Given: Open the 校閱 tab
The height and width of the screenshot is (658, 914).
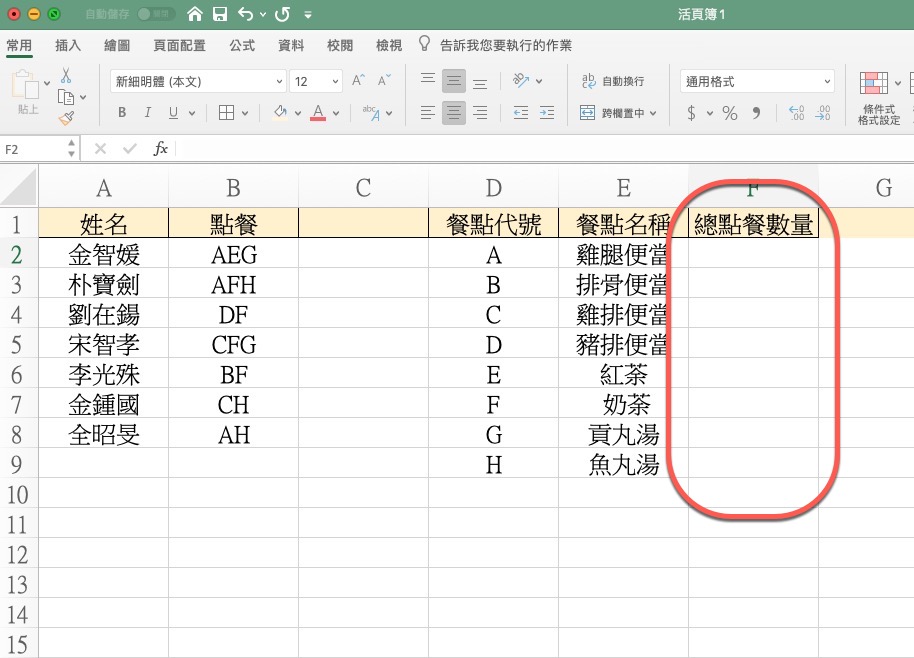Looking at the screenshot, I should click(340, 45).
